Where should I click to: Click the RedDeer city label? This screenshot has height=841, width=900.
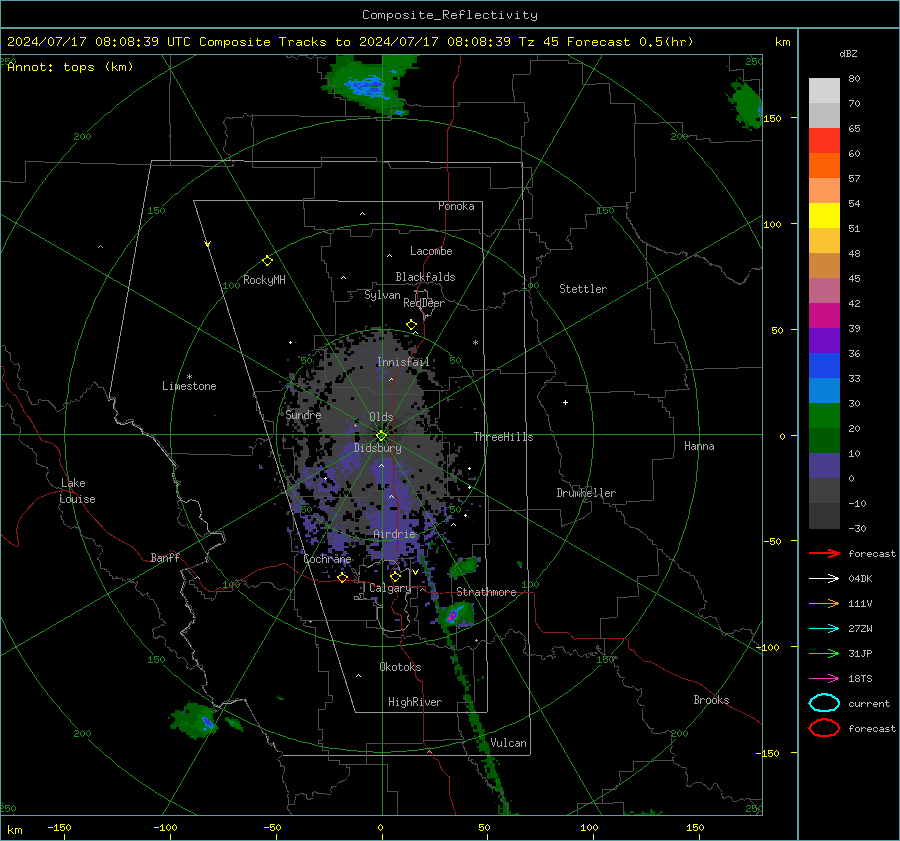424,303
